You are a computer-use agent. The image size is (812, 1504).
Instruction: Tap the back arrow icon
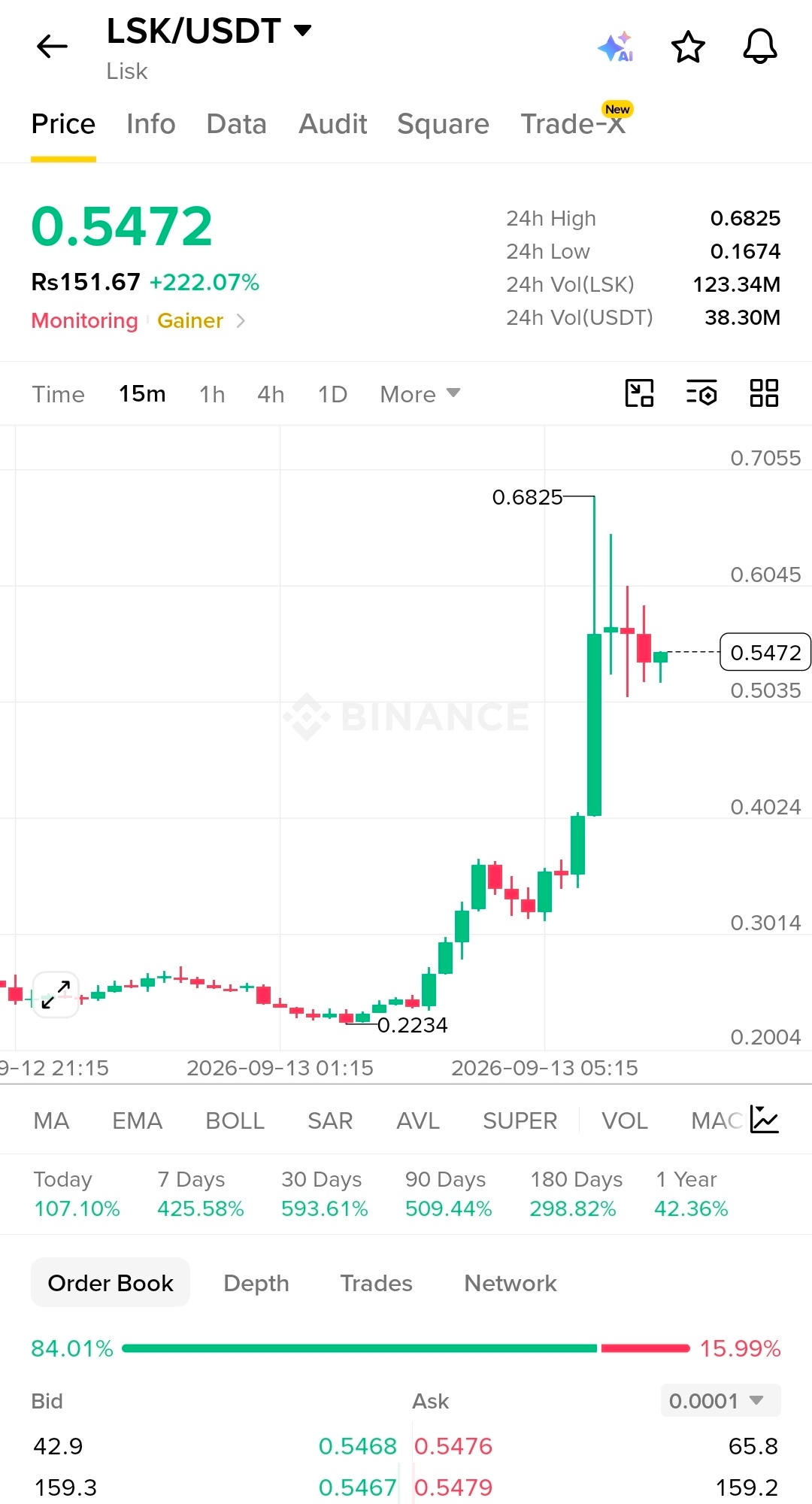click(52, 47)
